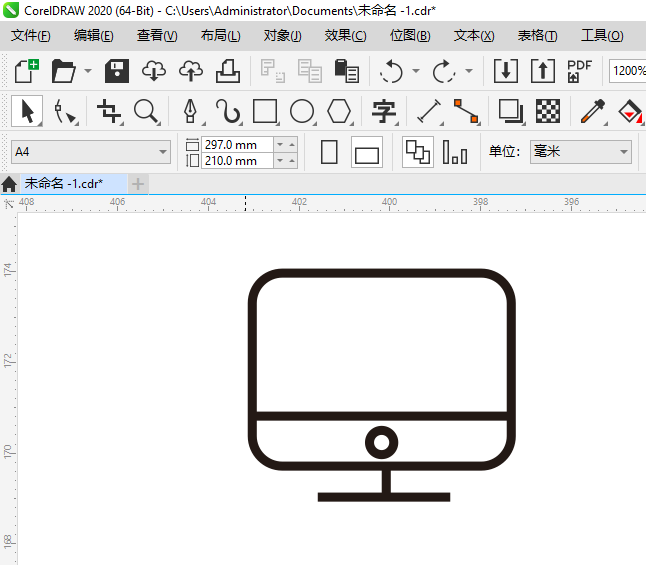Select the Artistic media tool
Image resolution: width=646 pixels, height=565 pixels.
pyautogui.click(x=228, y=111)
